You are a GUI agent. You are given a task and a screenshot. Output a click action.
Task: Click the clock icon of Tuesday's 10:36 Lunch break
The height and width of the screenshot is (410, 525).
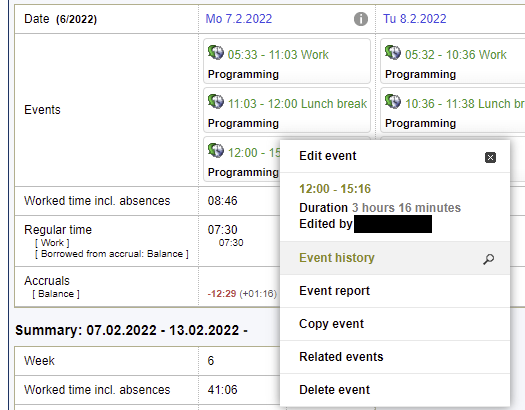pyautogui.click(x=393, y=101)
